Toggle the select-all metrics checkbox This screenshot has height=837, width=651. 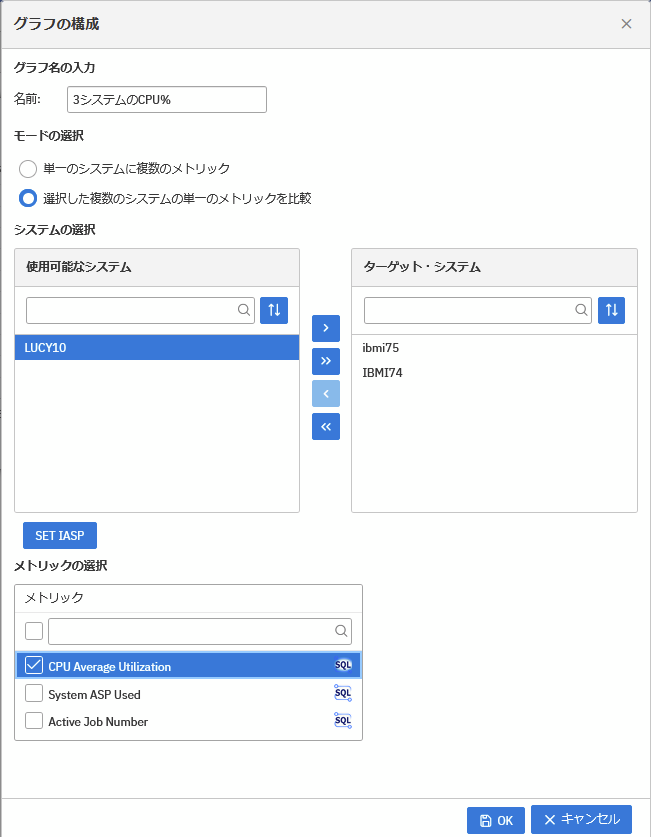click(34, 631)
